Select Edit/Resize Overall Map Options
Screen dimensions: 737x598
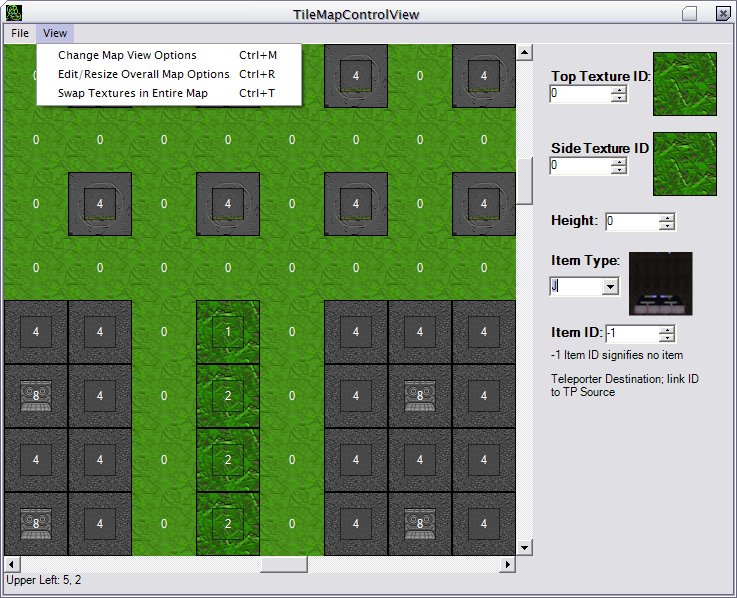(143, 74)
